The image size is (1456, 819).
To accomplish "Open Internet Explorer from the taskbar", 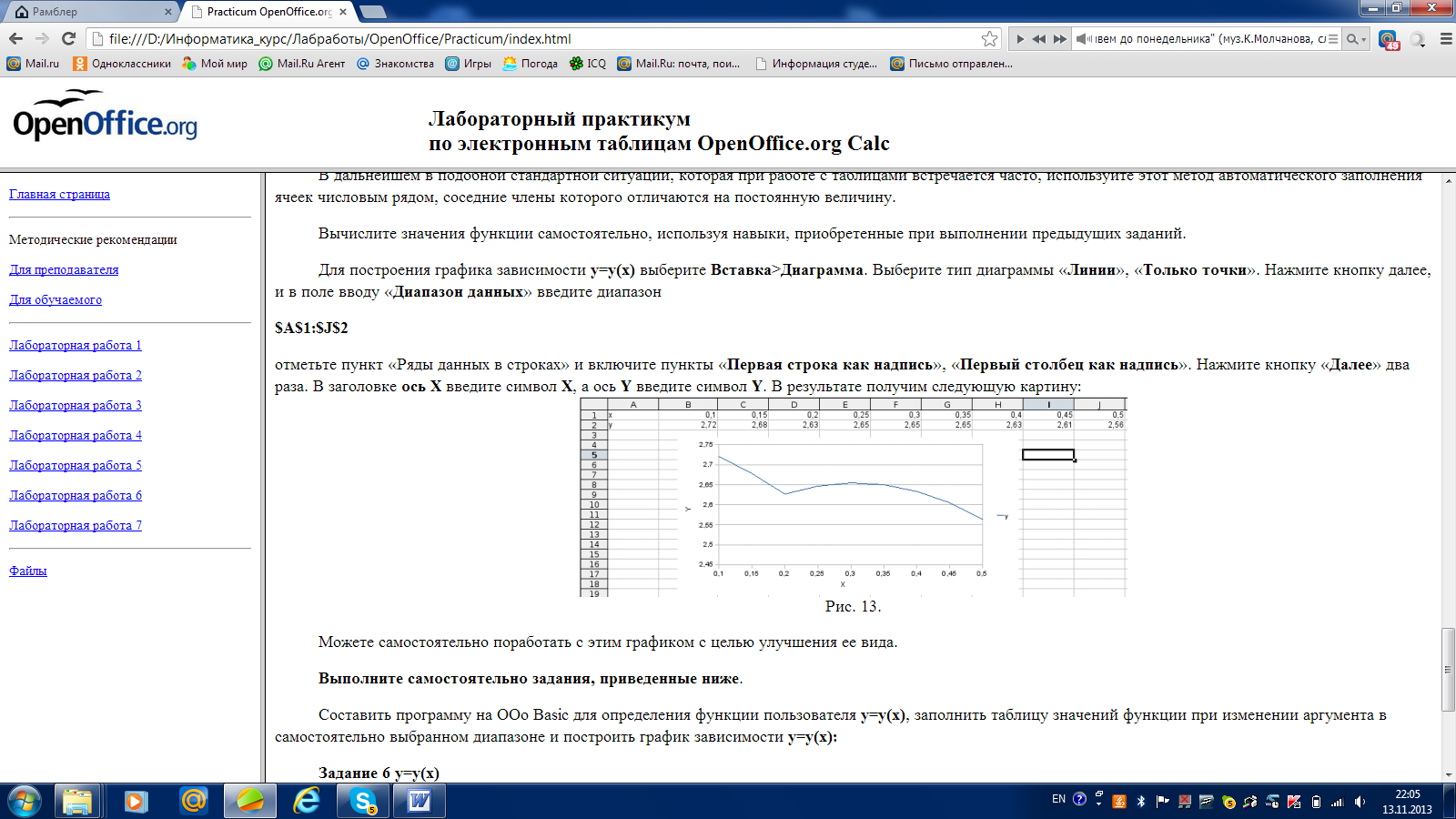I will 307,802.
